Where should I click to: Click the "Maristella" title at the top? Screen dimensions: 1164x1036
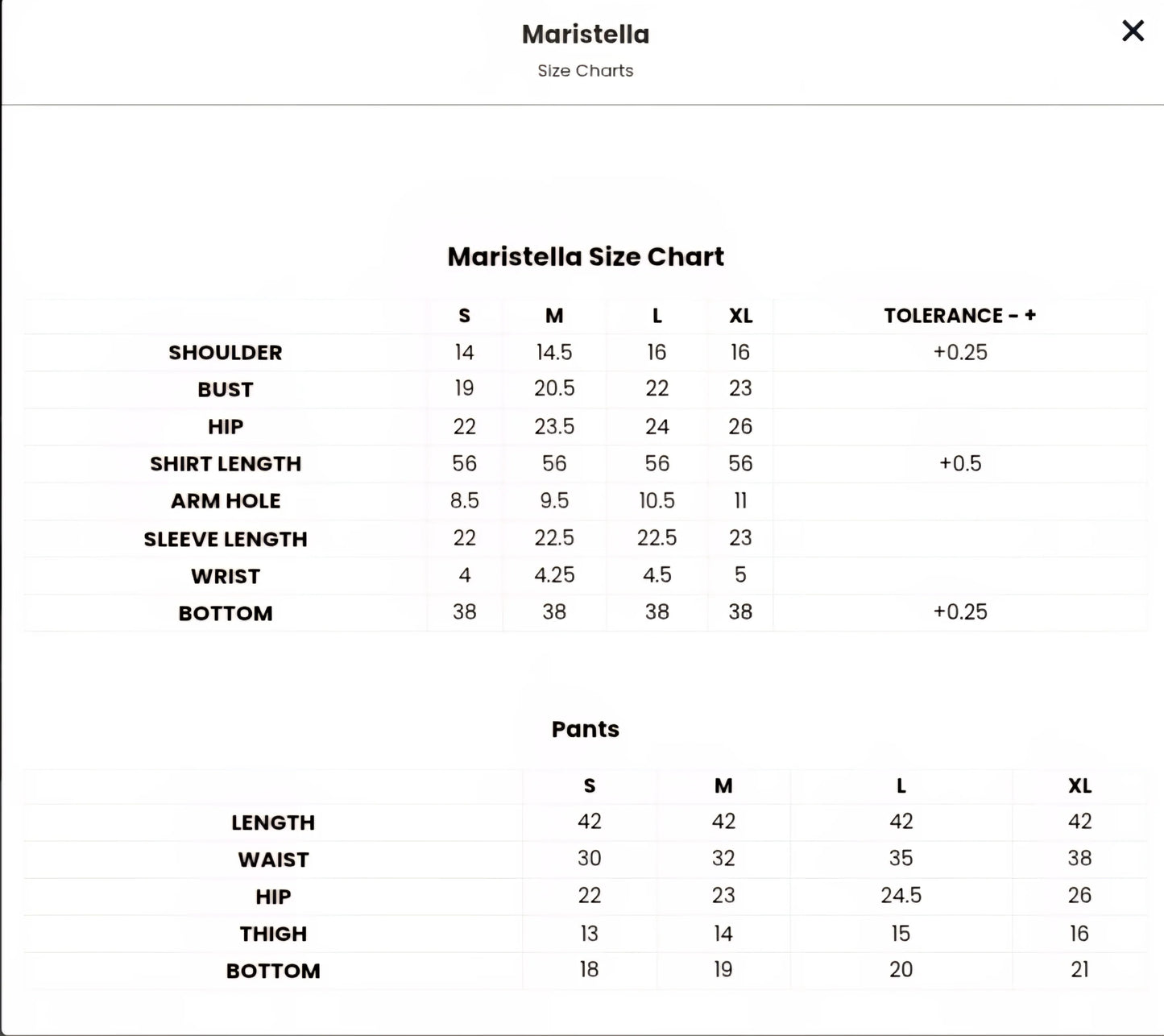[x=586, y=34]
